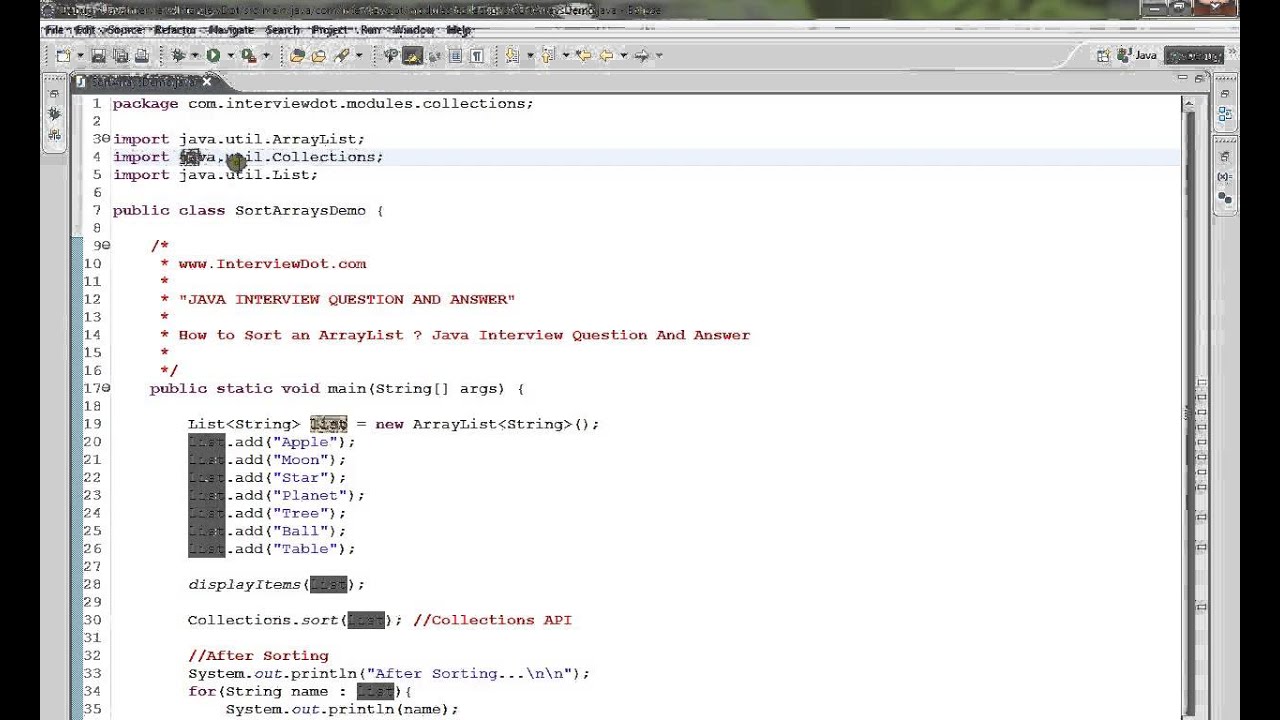
Task: Open the Debug configurations dropdown arrow
Action: 194,56
